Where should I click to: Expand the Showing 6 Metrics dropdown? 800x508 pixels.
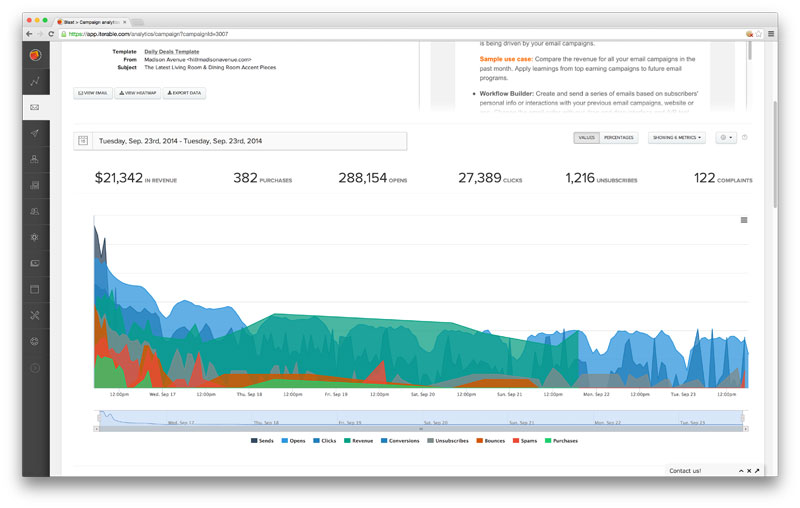click(x=677, y=137)
